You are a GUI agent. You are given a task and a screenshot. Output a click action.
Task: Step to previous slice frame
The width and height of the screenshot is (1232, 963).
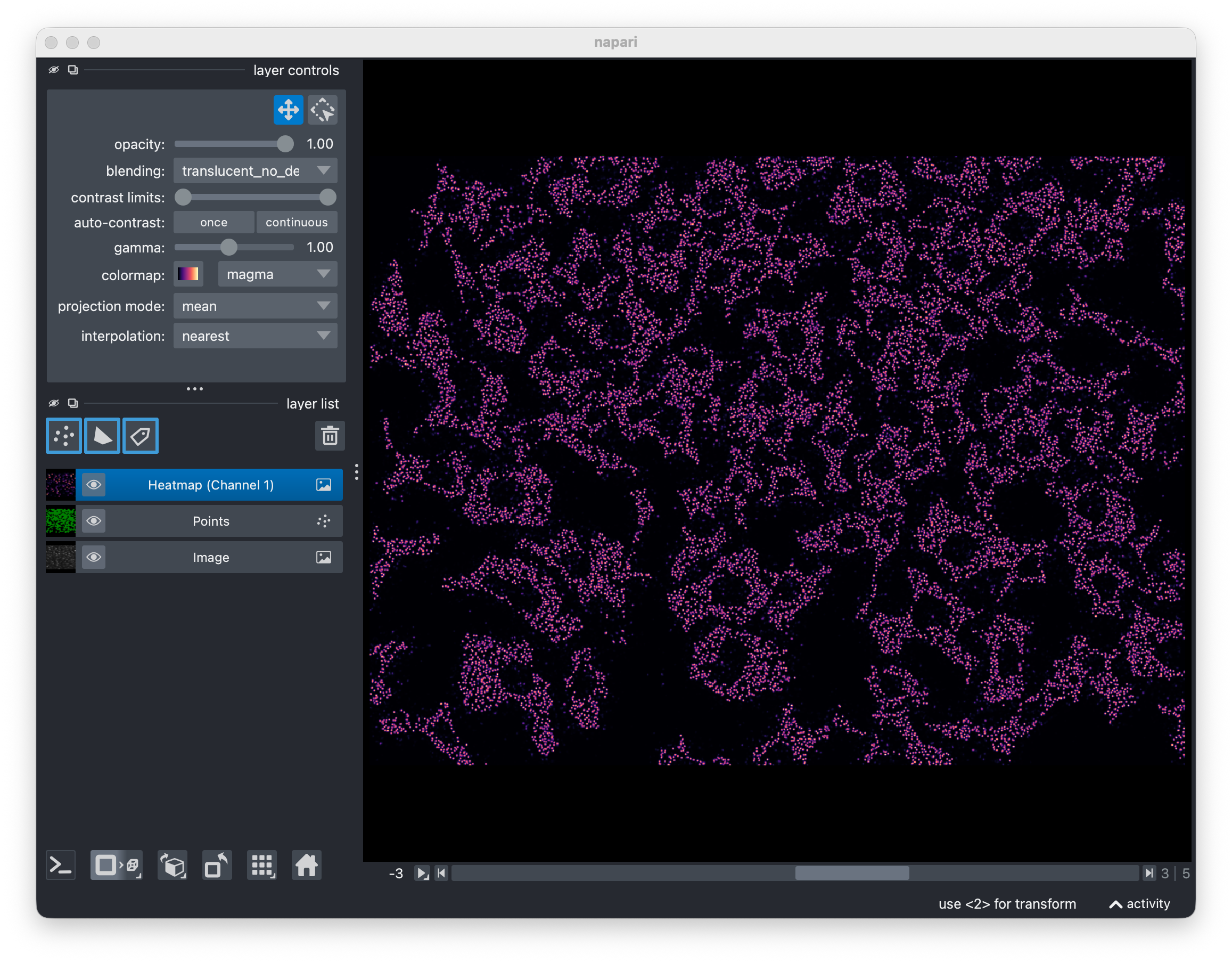click(x=442, y=873)
